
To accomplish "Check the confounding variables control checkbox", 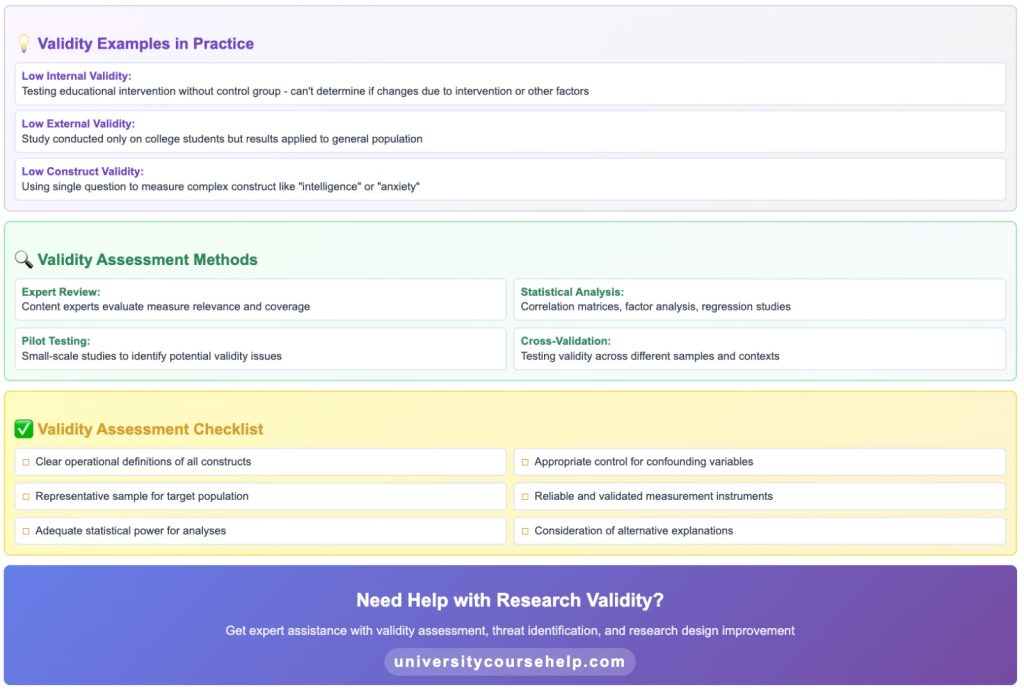I will click(525, 461).
